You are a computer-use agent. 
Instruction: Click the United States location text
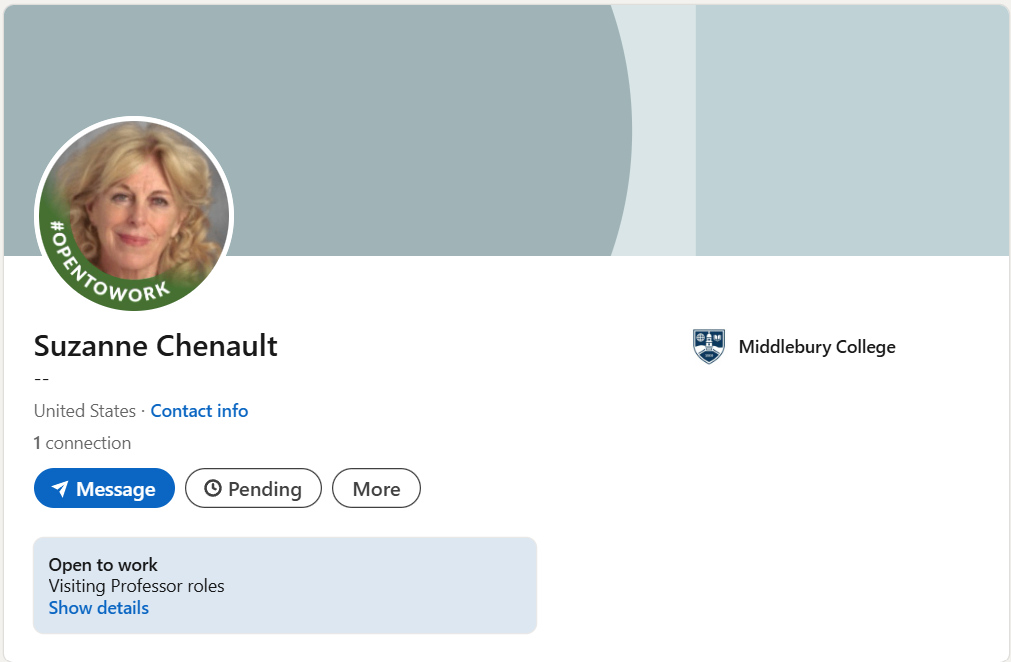(x=85, y=411)
